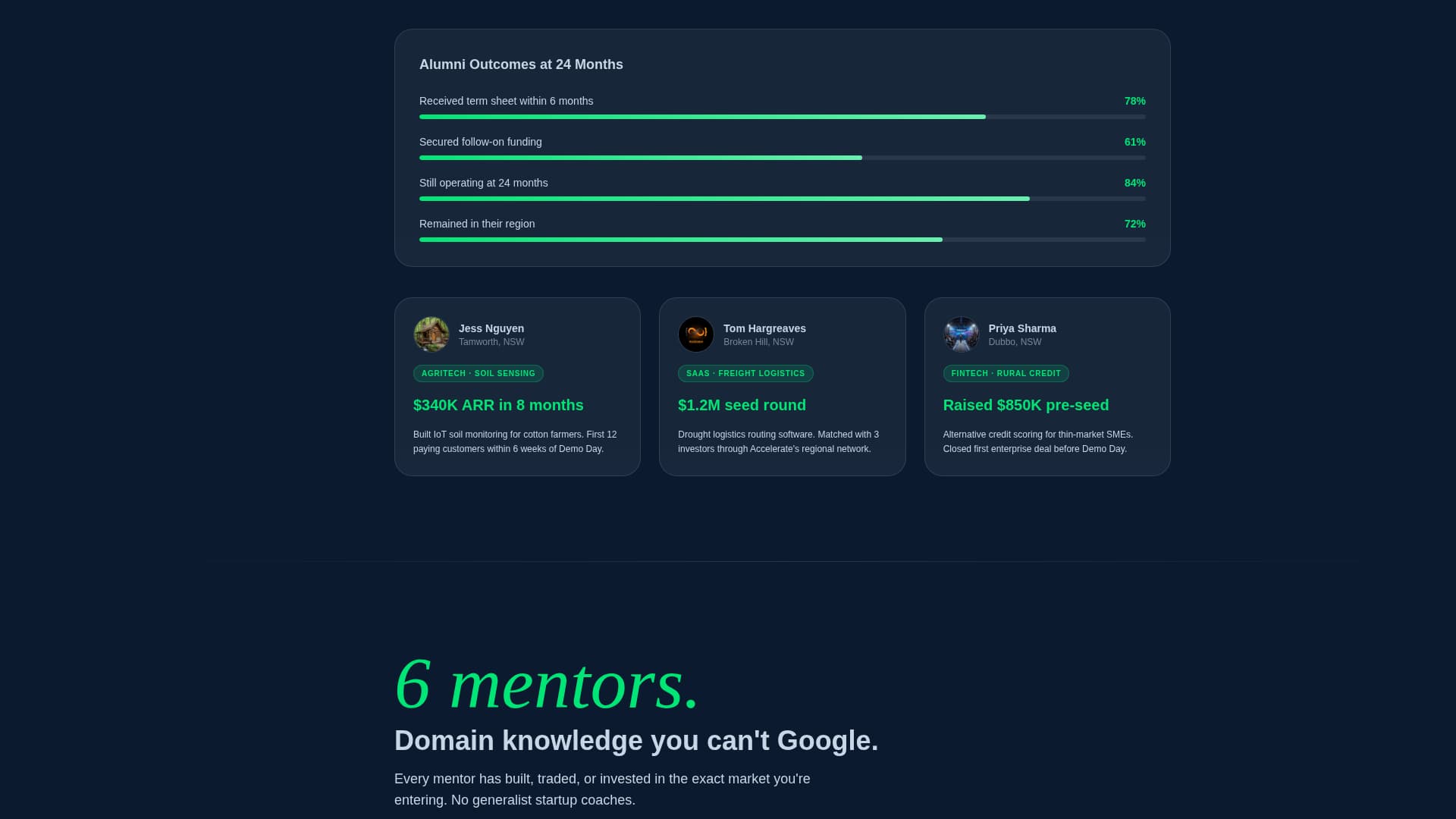Click the term sheet progress bar
The height and width of the screenshot is (819, 1456).
(x=782, y=117)
